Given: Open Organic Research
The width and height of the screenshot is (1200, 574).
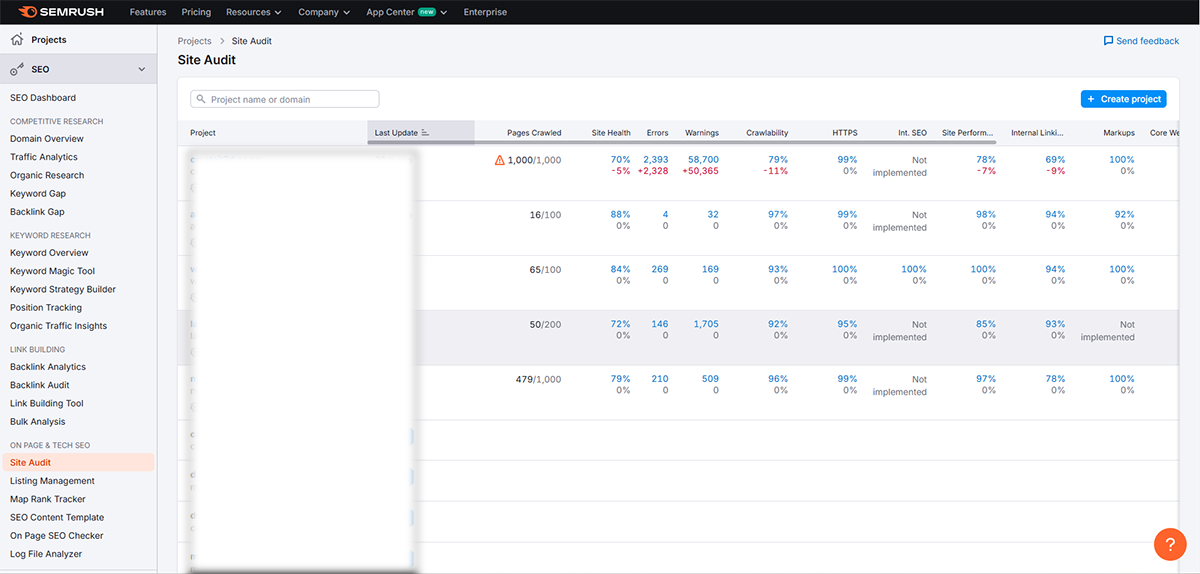Looking at the screenshot, I should tap(47, 175).
